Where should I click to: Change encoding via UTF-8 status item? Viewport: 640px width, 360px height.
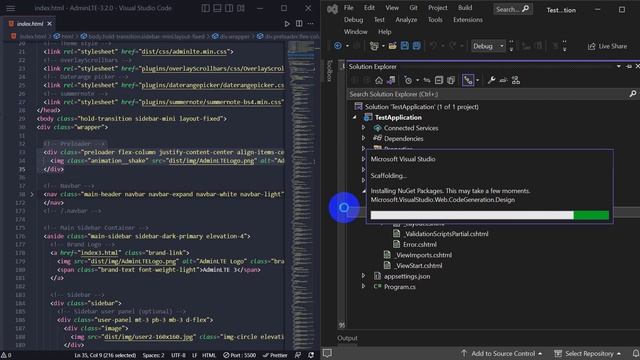click(178, 355)
